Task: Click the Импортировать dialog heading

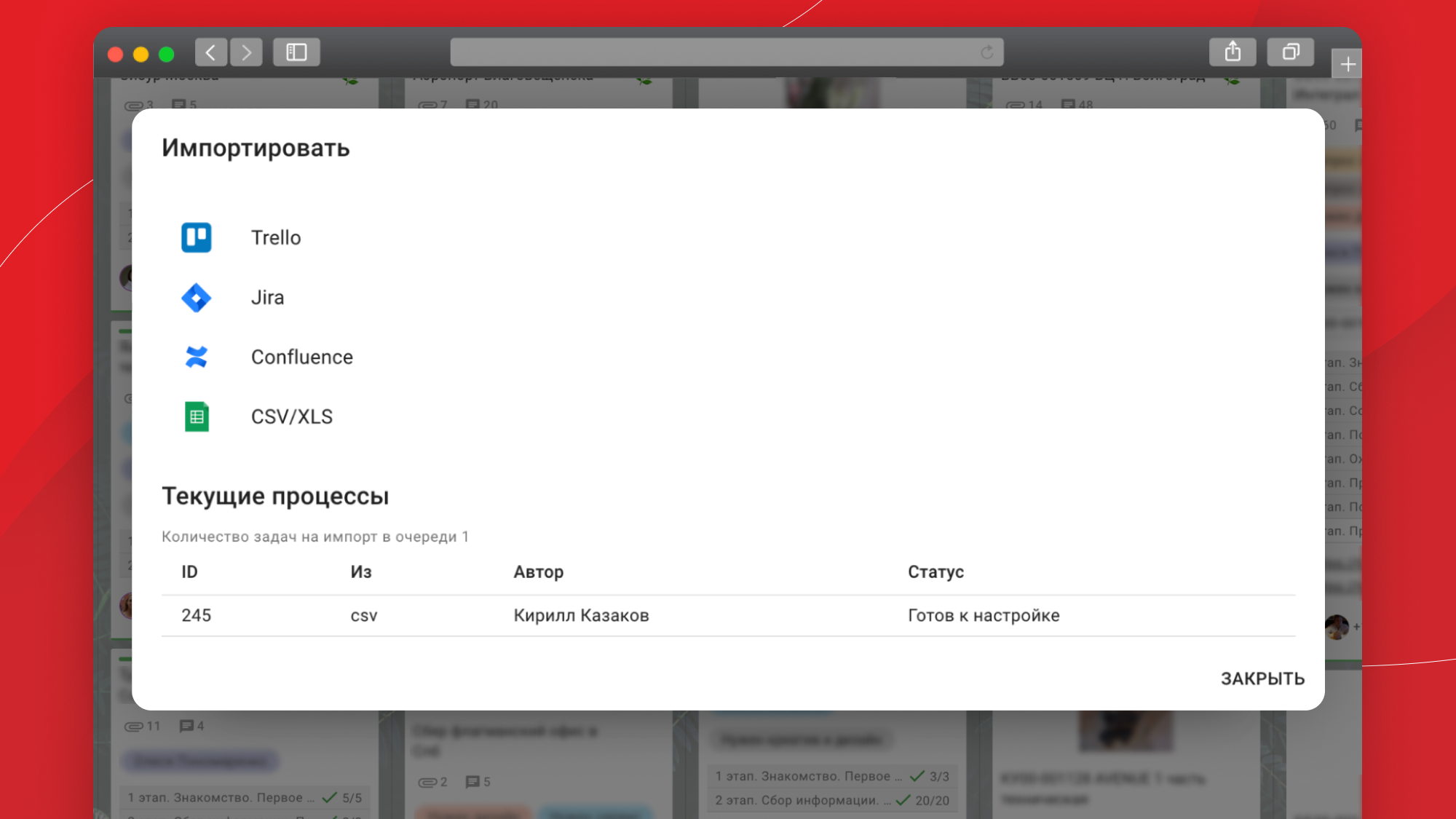Action: coord(256,149)
